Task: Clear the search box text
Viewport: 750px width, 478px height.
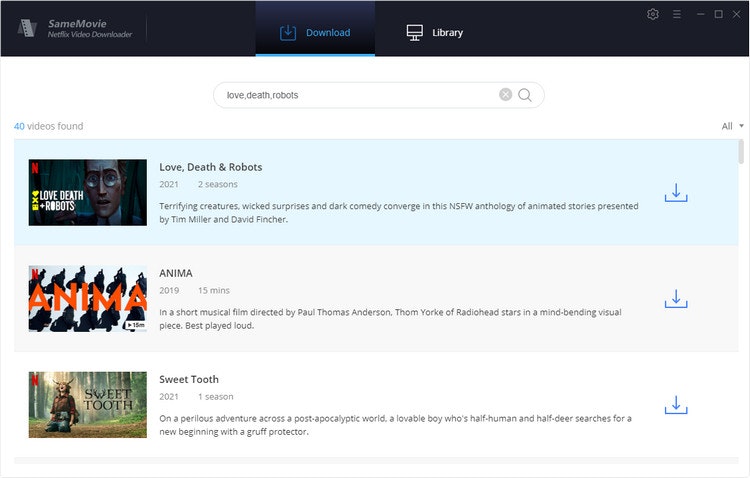Action: click(506, 95)
